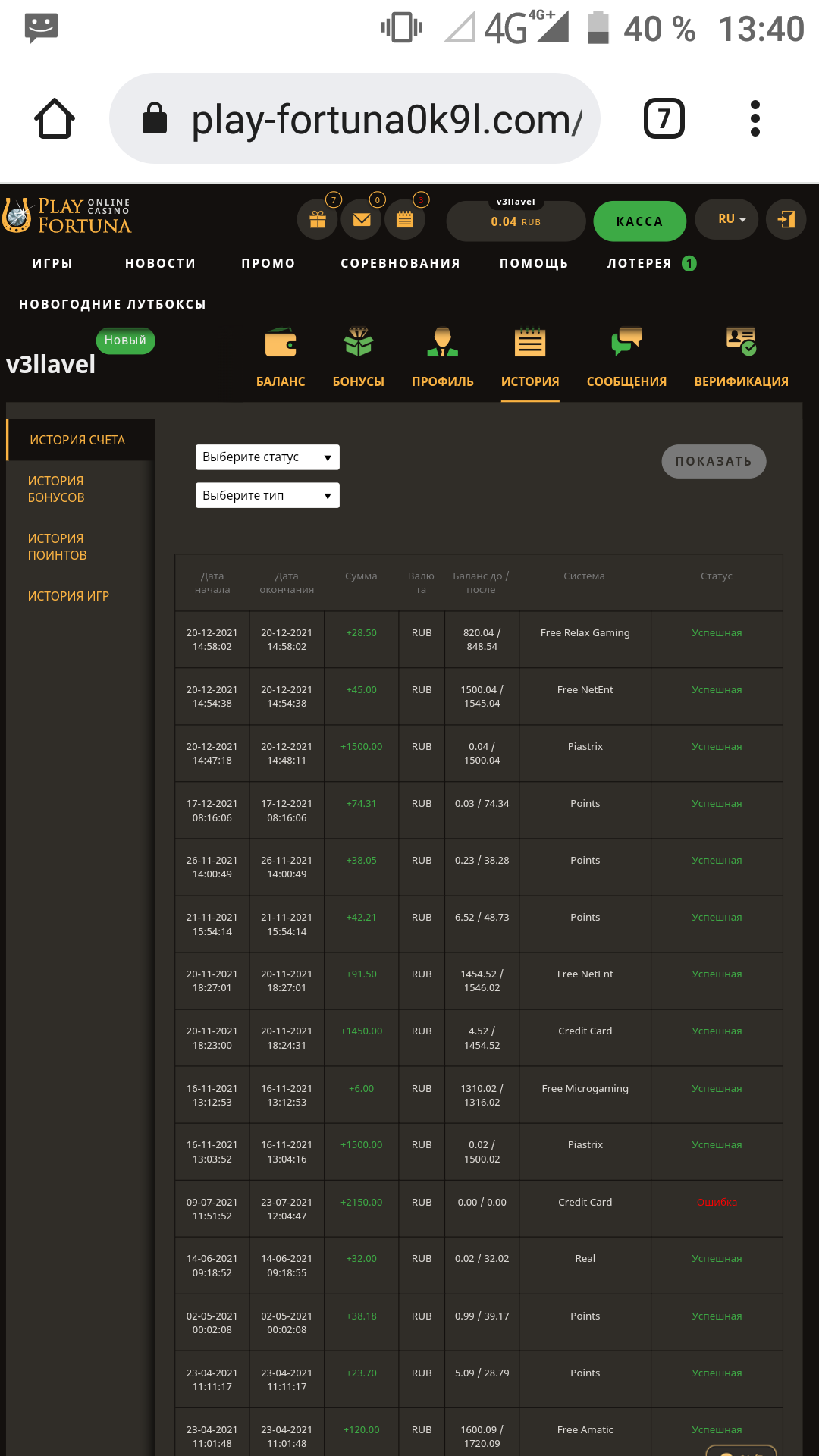Switch to the Сообщения tab
Screen dimensions: 819x1456
coord(627,381)
